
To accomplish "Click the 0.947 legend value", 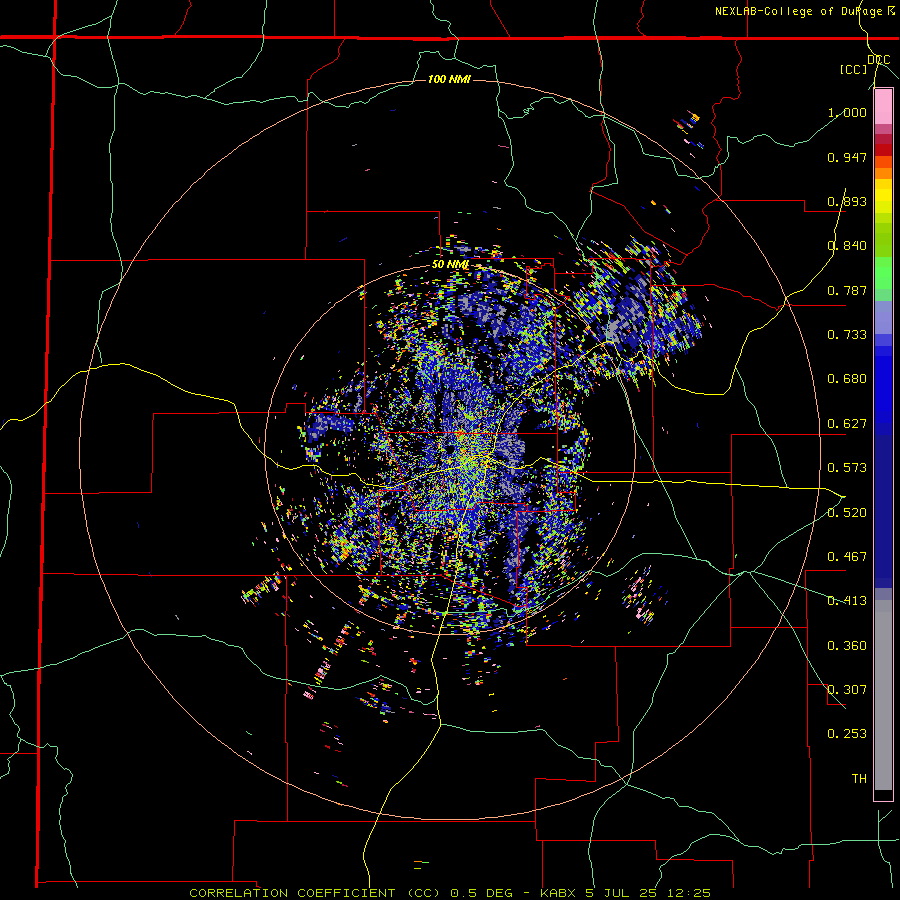I will tap(847, 157).
